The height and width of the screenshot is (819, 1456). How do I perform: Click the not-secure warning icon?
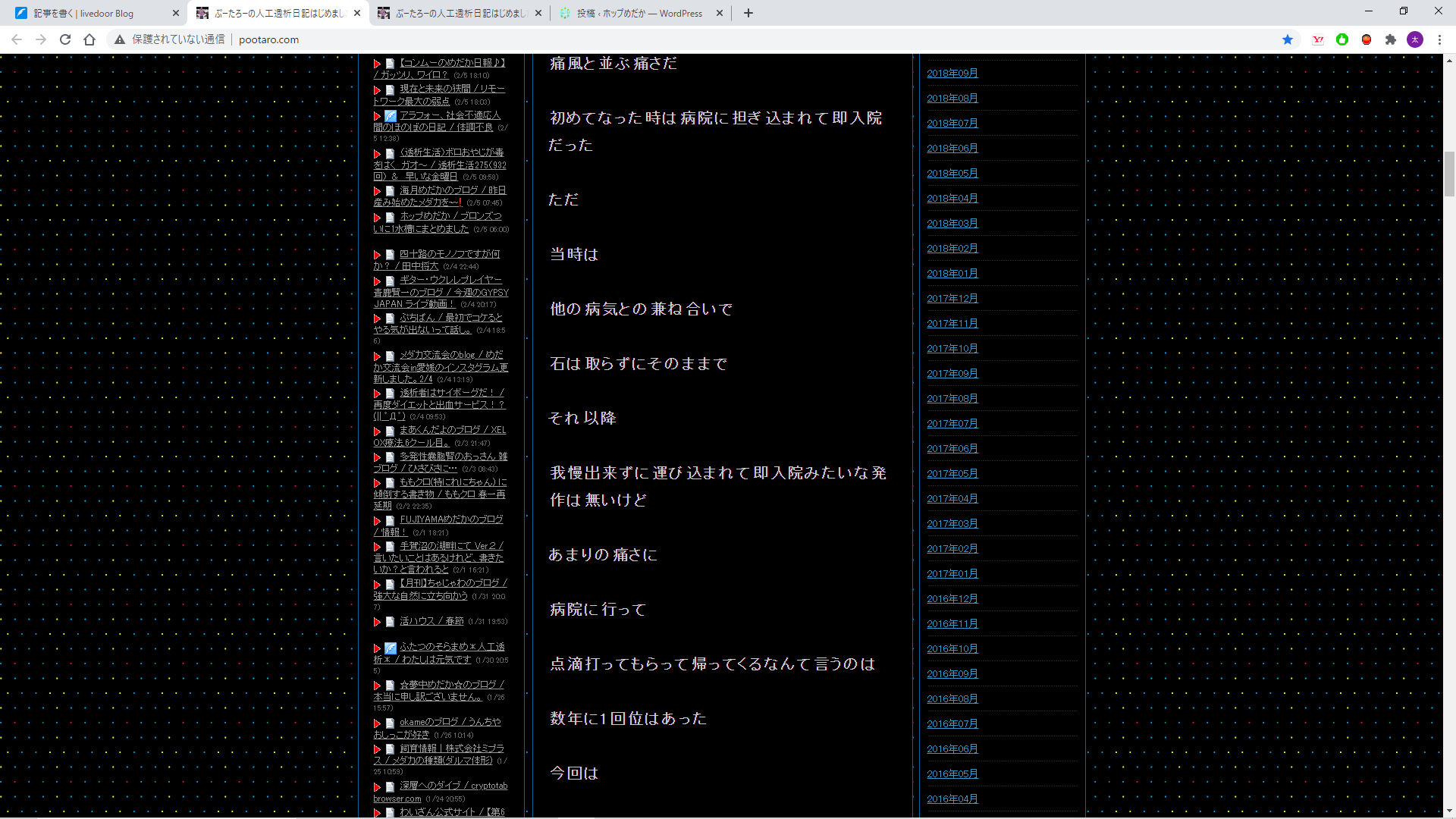tap(120, 39)
